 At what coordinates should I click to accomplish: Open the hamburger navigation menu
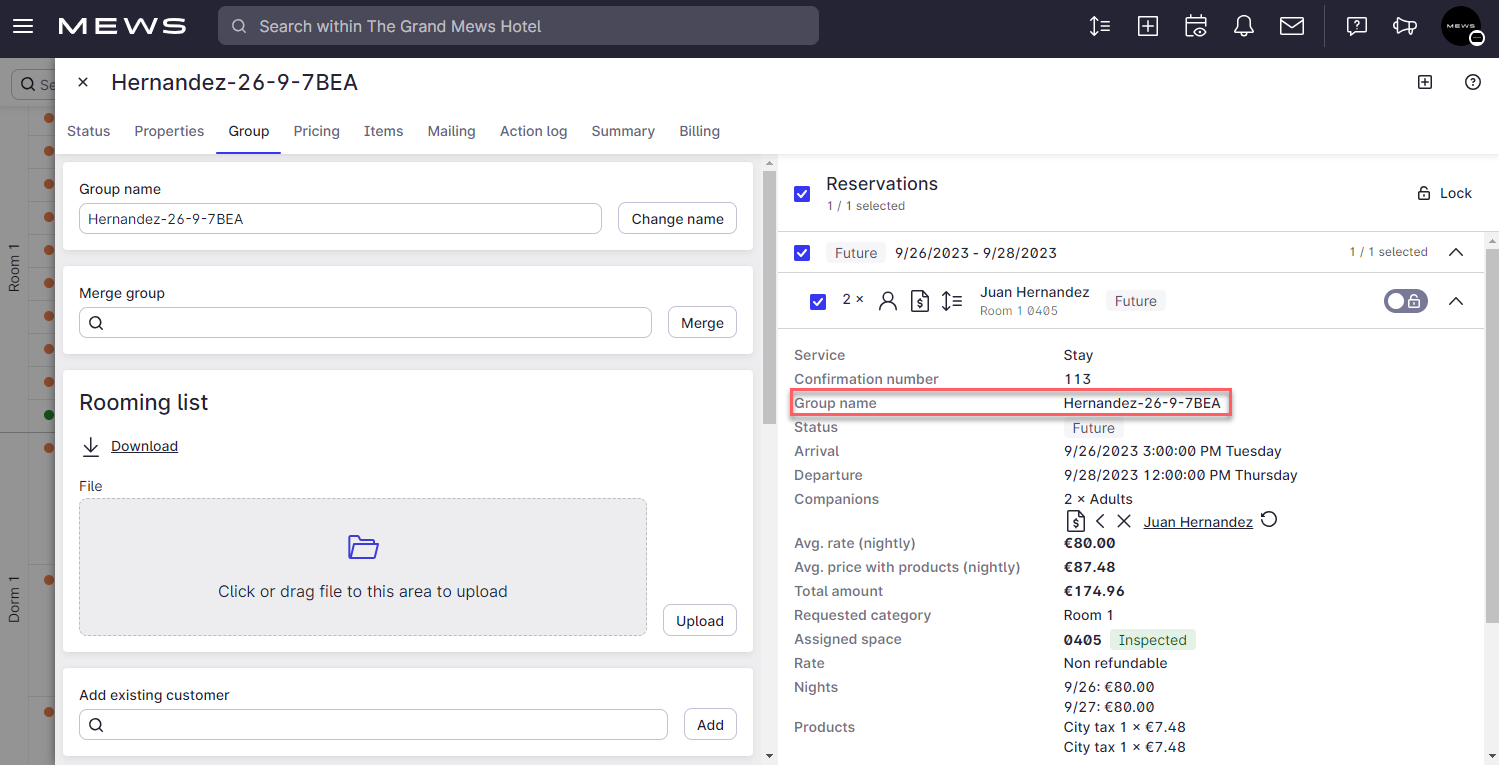click(x=22, y=26)
